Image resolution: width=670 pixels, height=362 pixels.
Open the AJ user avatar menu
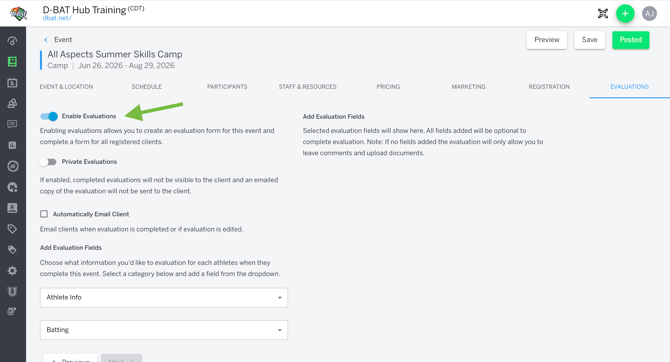coord(649,14)
